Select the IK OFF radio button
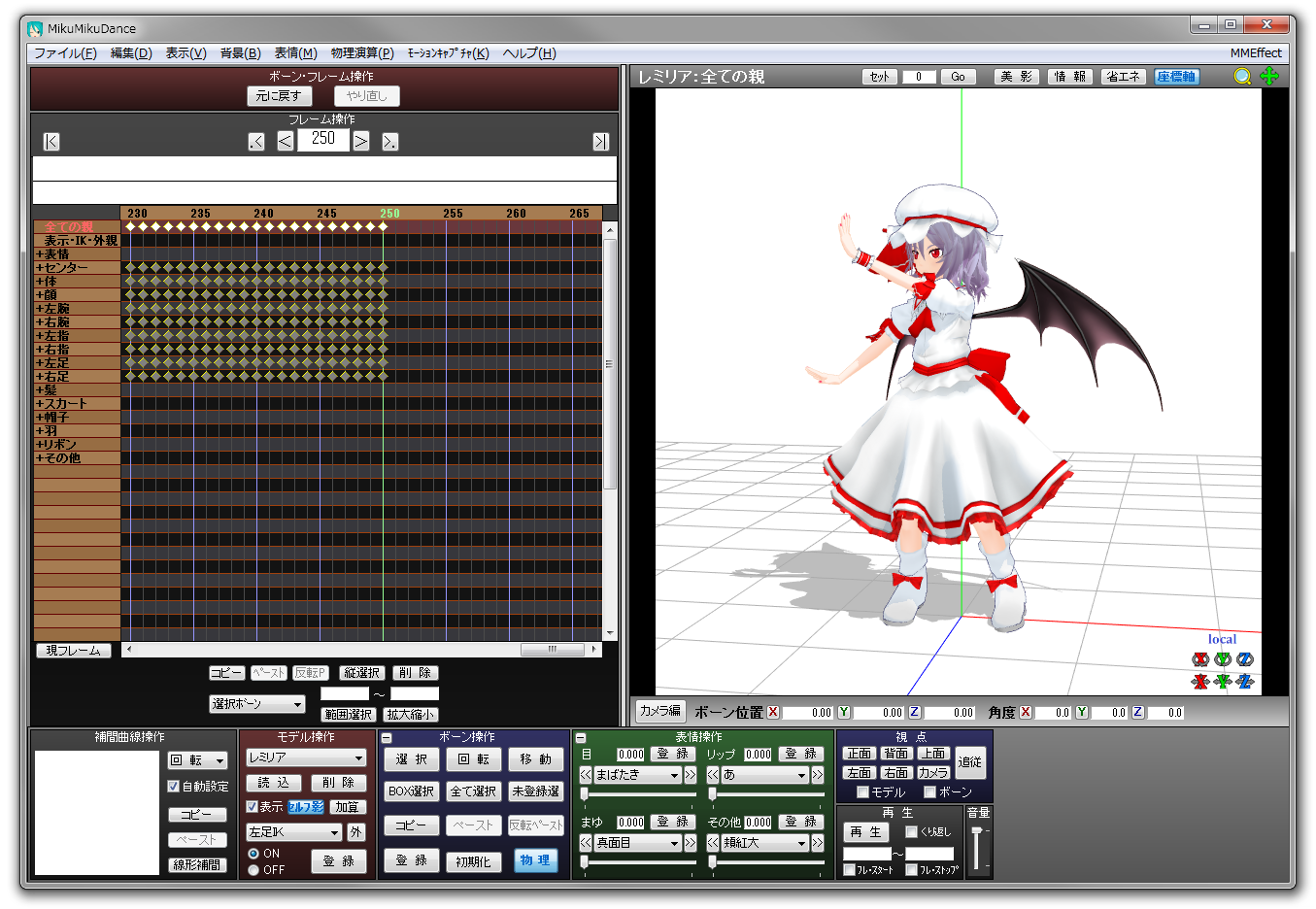The height and width of the screenshot is (909, 1316). [253, 870]
